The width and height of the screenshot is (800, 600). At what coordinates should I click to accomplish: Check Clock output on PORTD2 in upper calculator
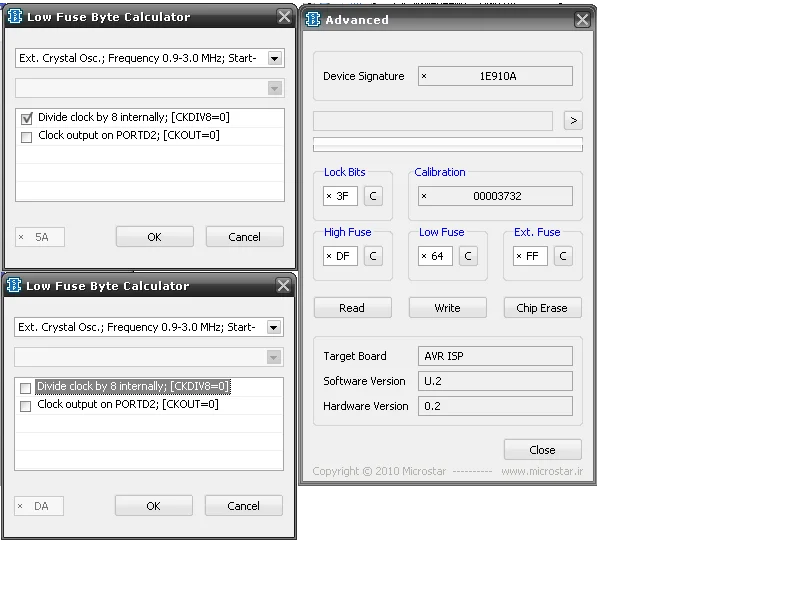[27, 137]
